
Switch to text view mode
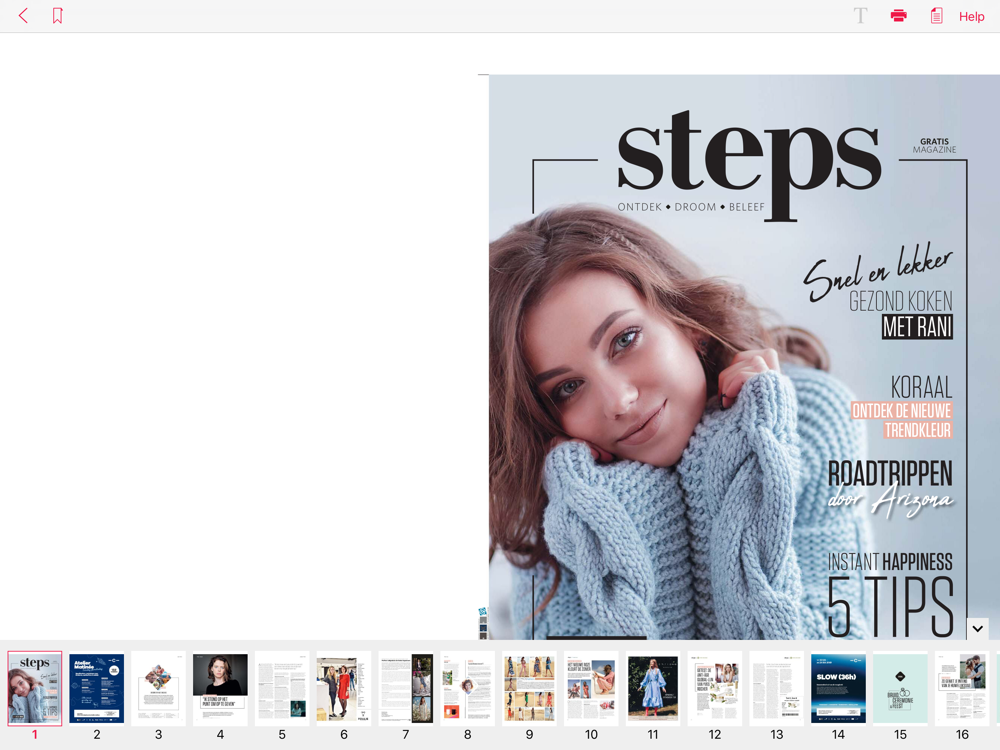point(860,16)
